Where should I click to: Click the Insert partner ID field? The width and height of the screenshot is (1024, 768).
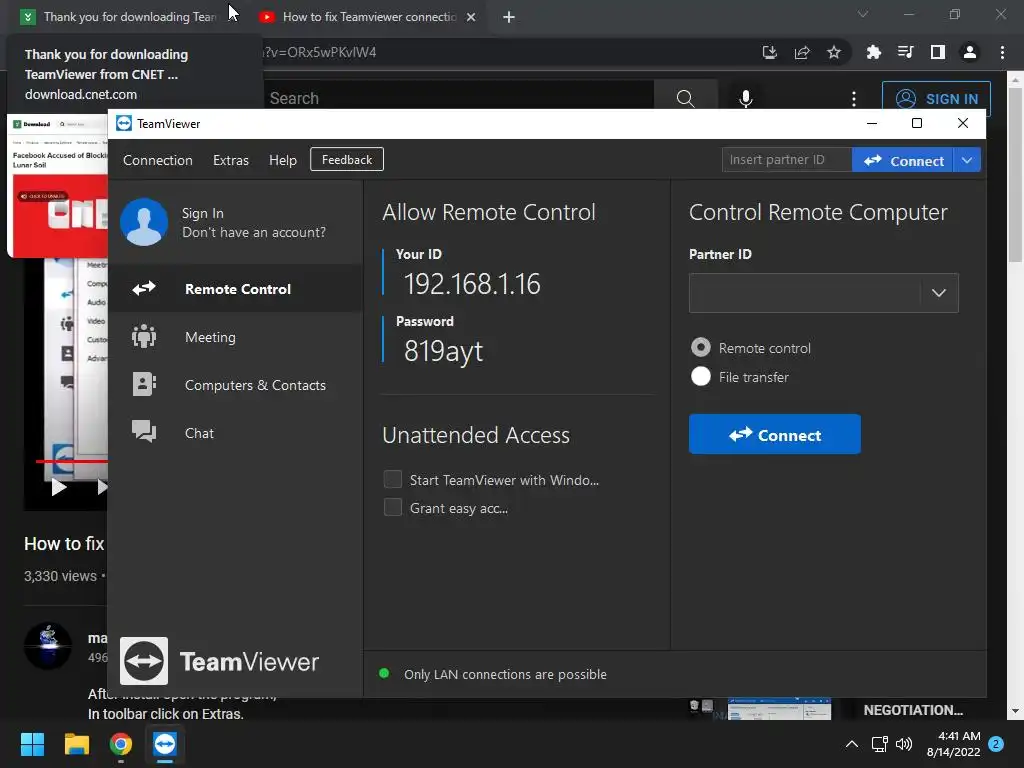pos(787,160)
